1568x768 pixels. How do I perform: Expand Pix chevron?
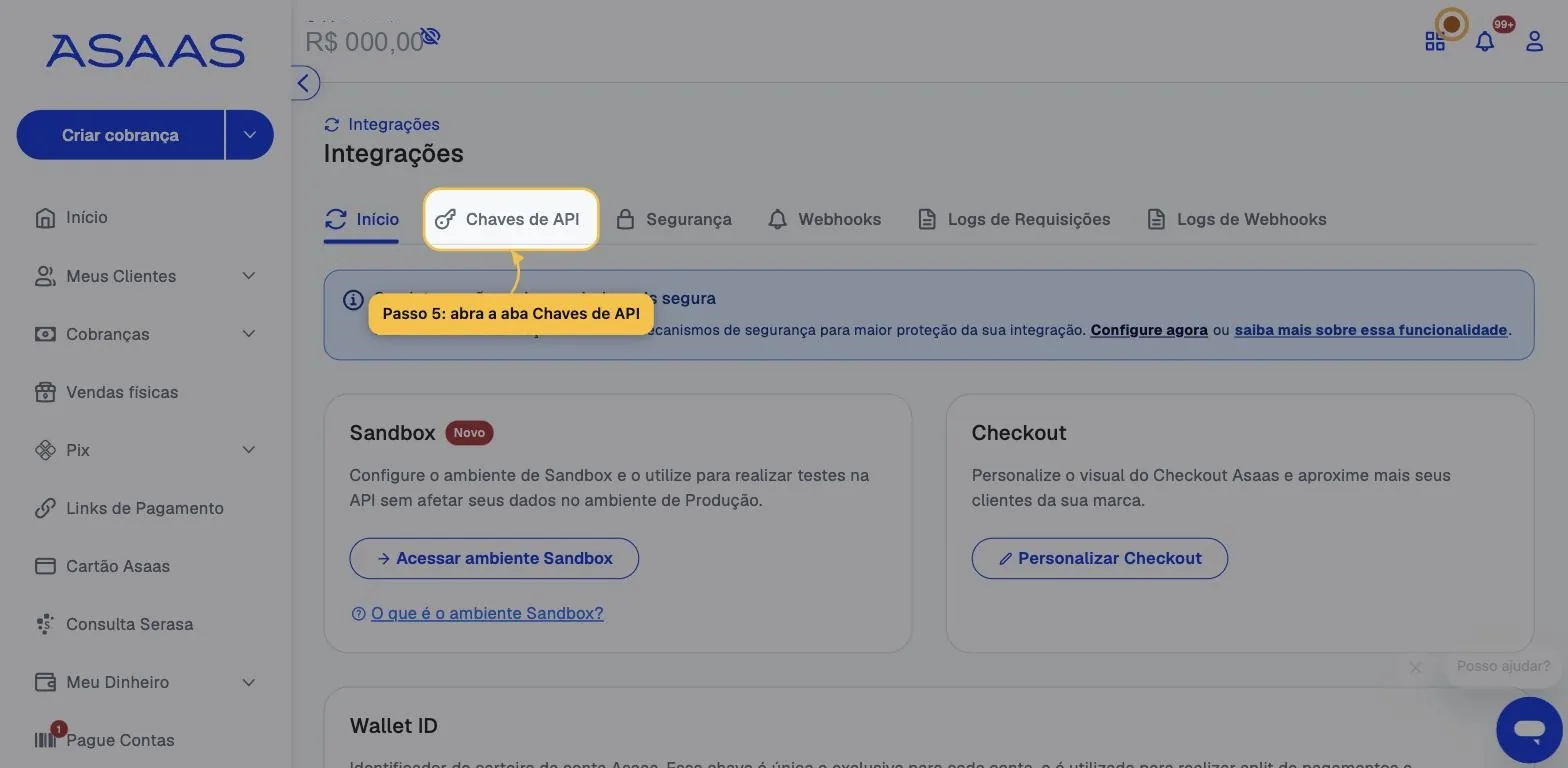point(249,450)
